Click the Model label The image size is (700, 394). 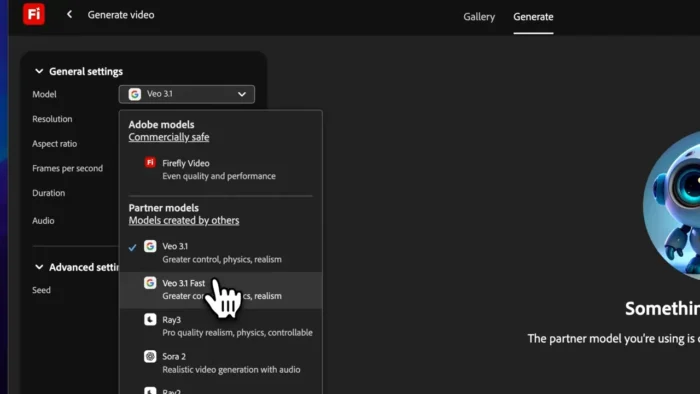44,94
